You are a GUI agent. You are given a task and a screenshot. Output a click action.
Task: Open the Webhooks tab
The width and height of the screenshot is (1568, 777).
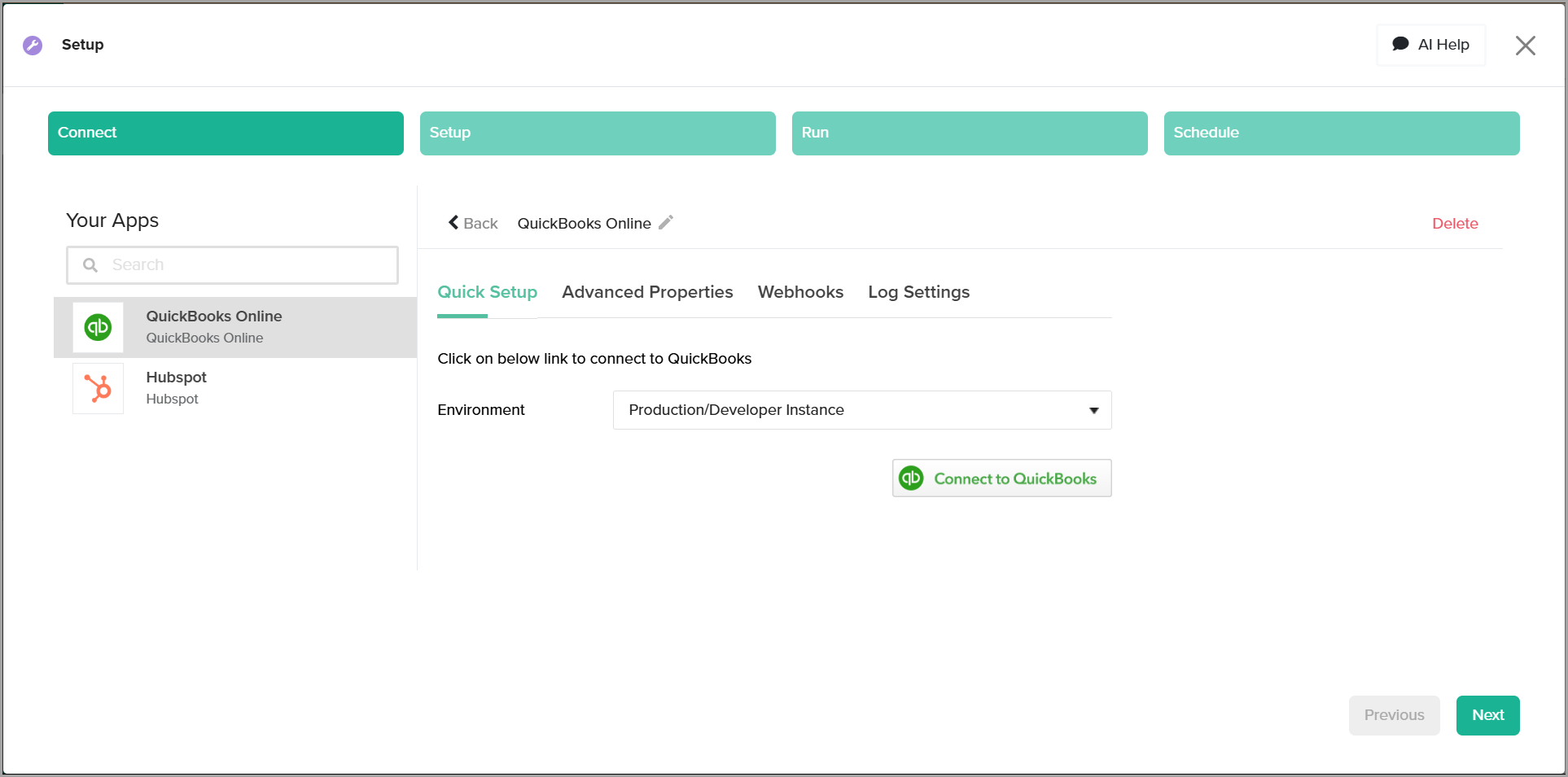point(799,292)
